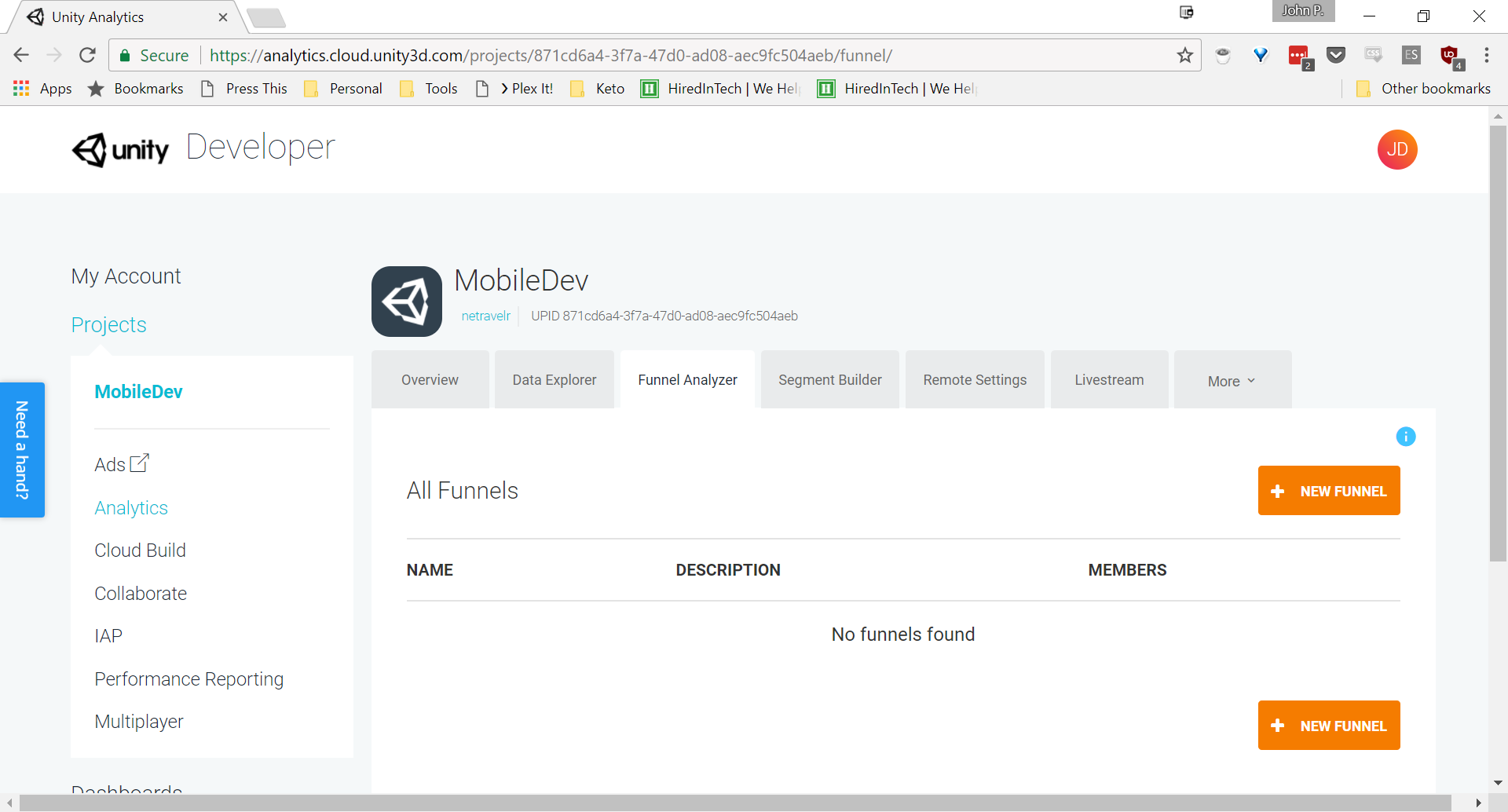1508x812 pixels.
Task: Open external Ads link in sidebar
Action: point(122,464)
